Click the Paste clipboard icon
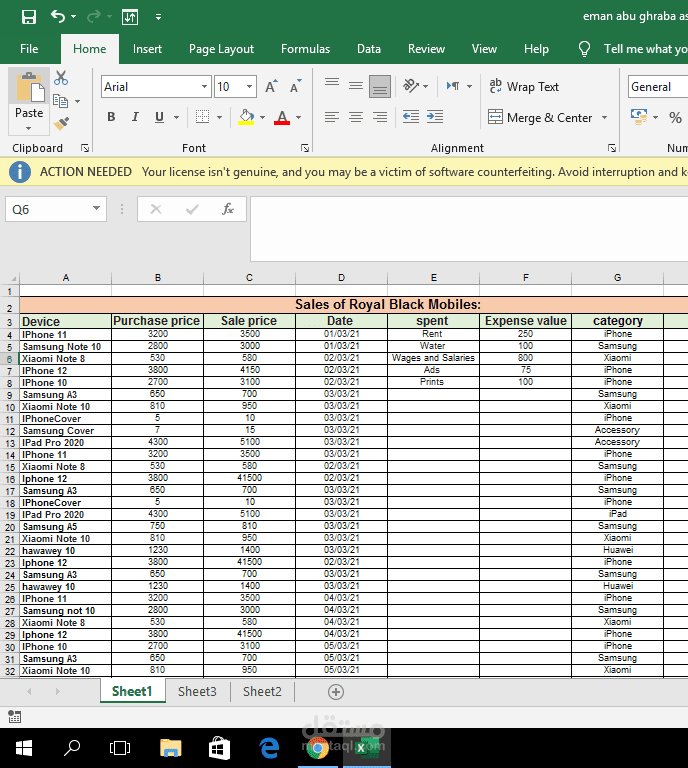 pos(30,87)
